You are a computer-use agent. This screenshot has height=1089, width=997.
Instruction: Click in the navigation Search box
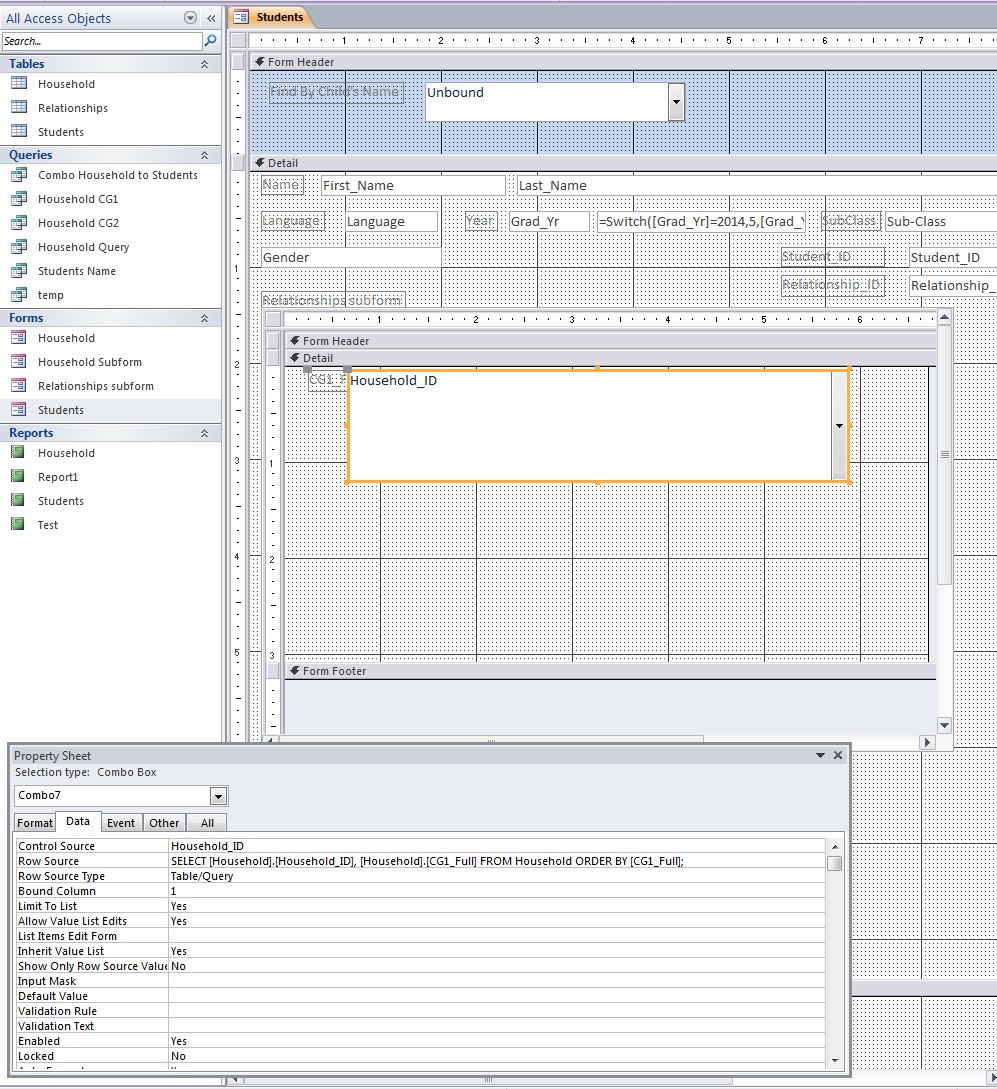[x=100, y=41]
